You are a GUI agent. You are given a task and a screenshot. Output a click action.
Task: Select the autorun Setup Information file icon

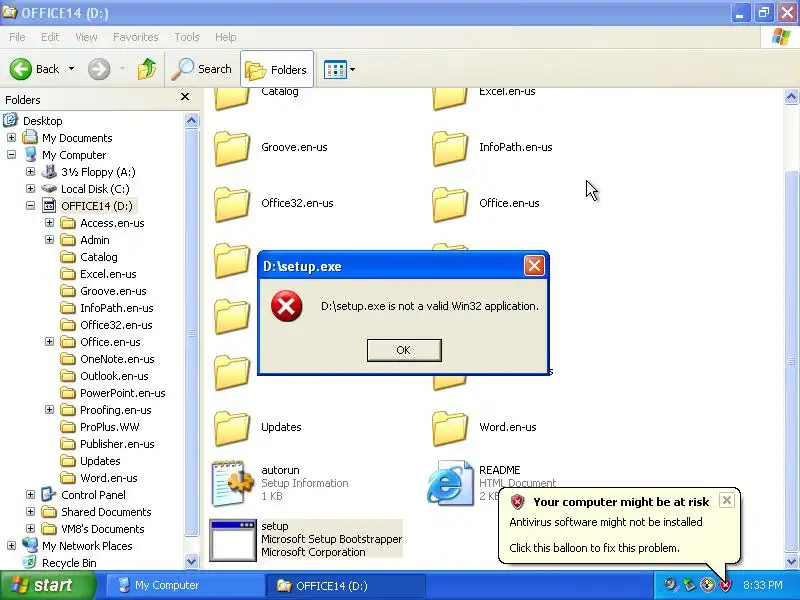click(x=233, y=483)
